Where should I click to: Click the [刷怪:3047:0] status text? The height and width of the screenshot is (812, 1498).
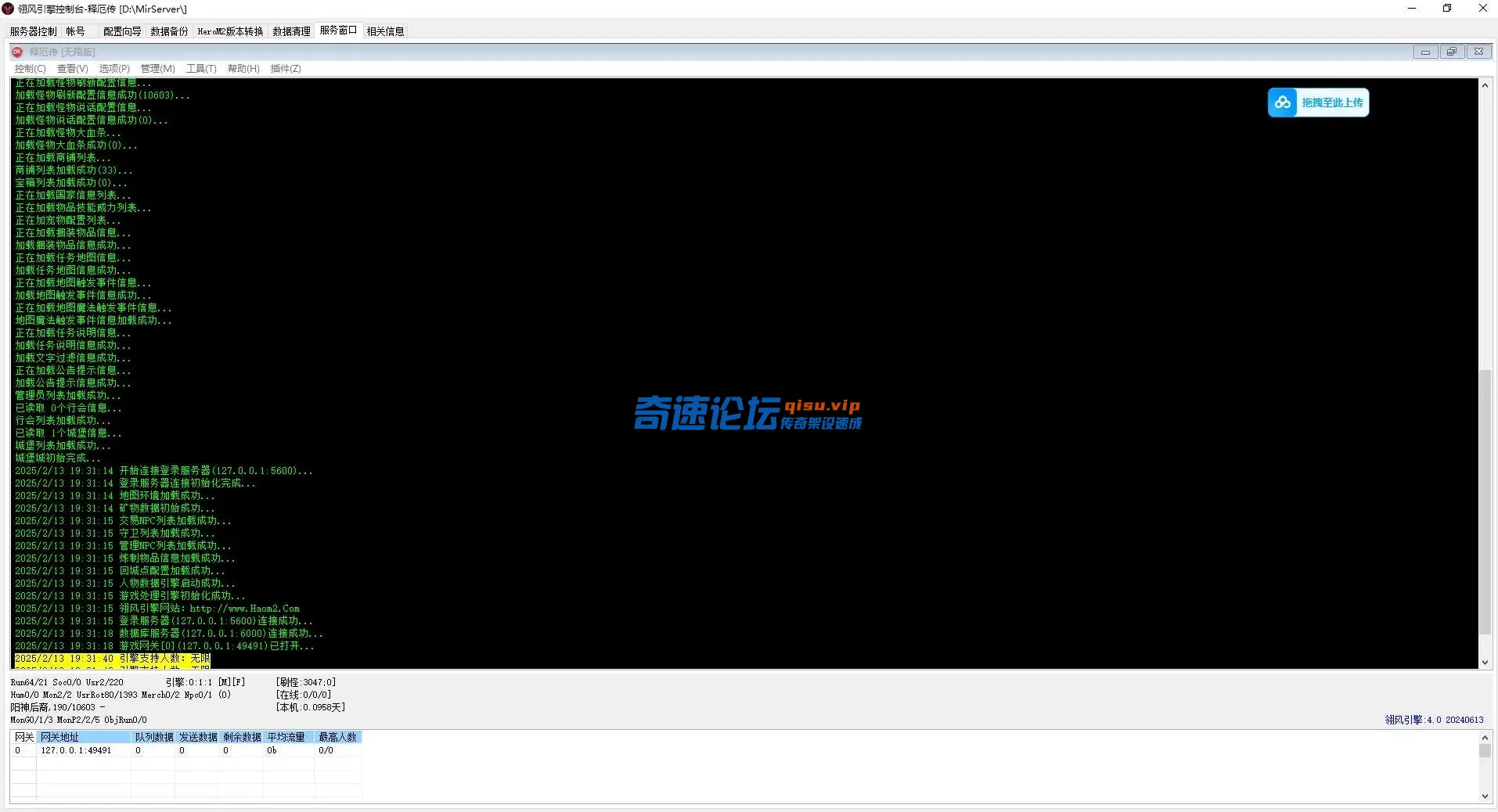(x=306, y=682)
